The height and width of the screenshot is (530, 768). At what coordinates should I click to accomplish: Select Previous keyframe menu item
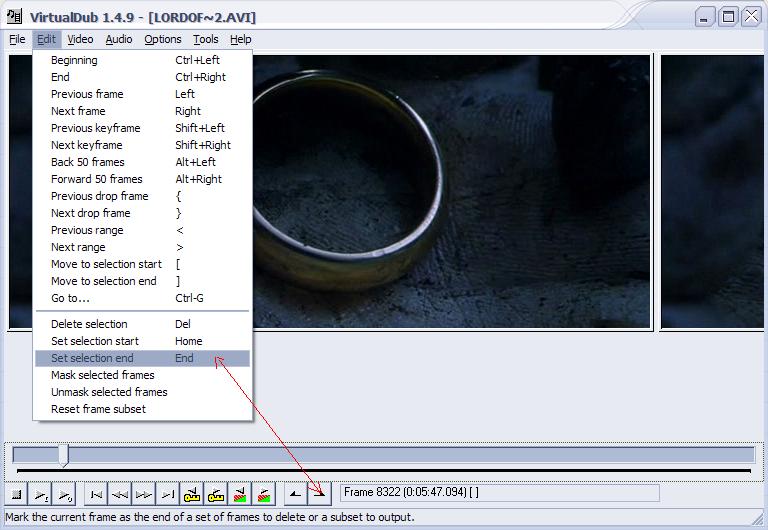pyautogui.click(x=143, y=128)
